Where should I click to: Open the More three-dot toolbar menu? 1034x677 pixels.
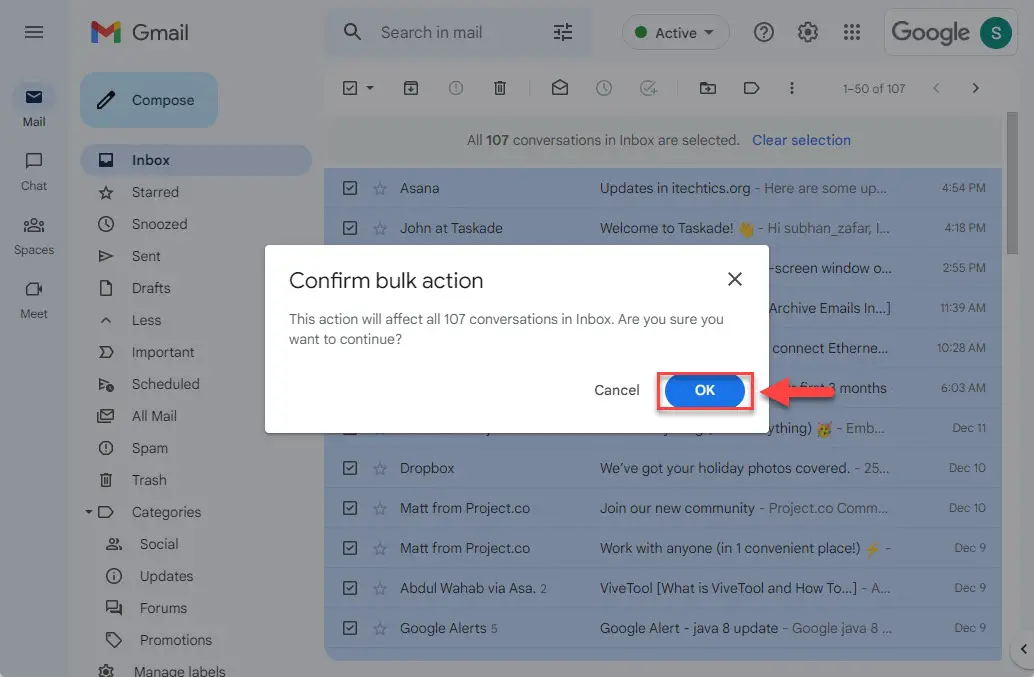pos(791,88)
